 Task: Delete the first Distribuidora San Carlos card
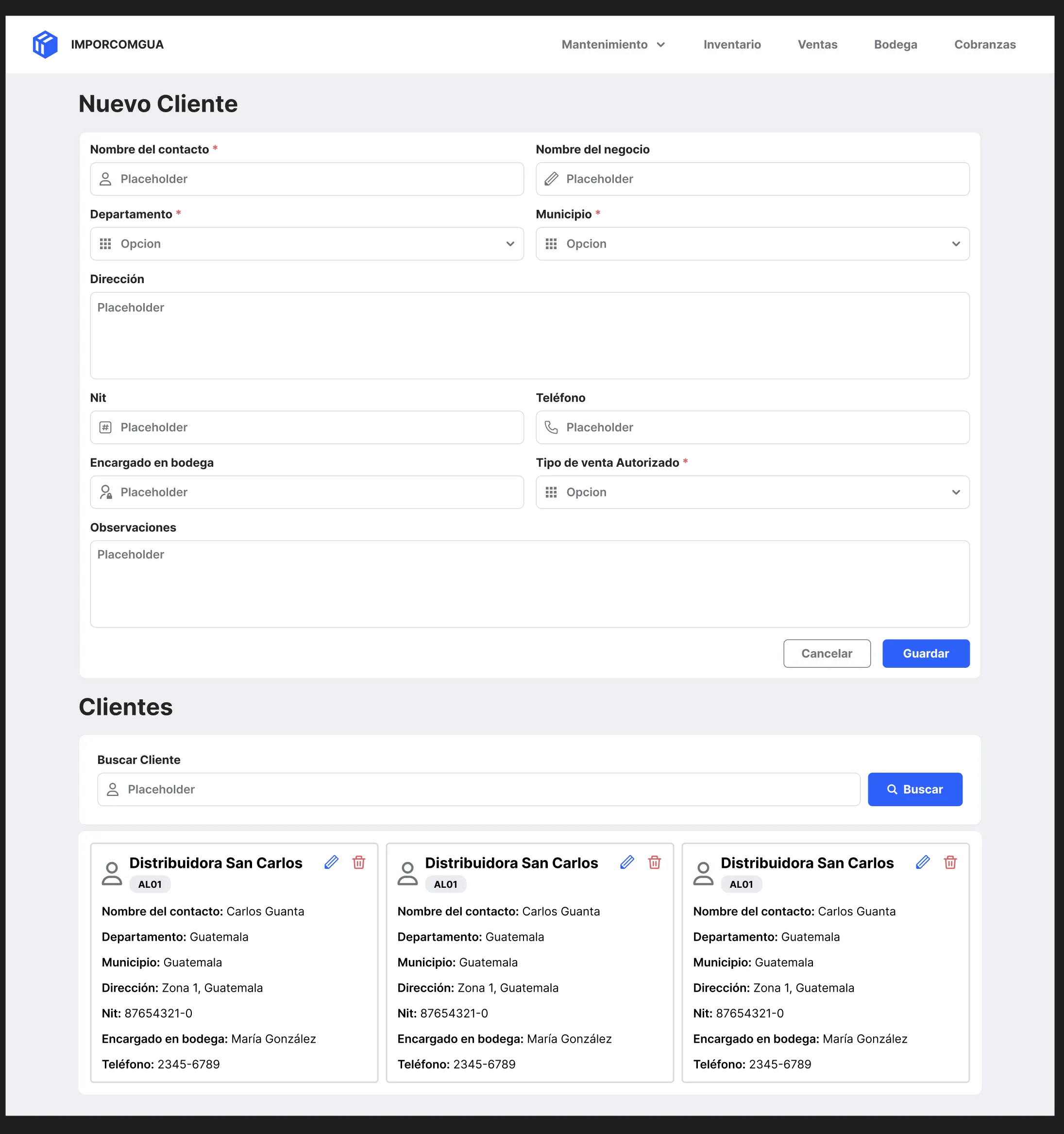coord(359,862)
